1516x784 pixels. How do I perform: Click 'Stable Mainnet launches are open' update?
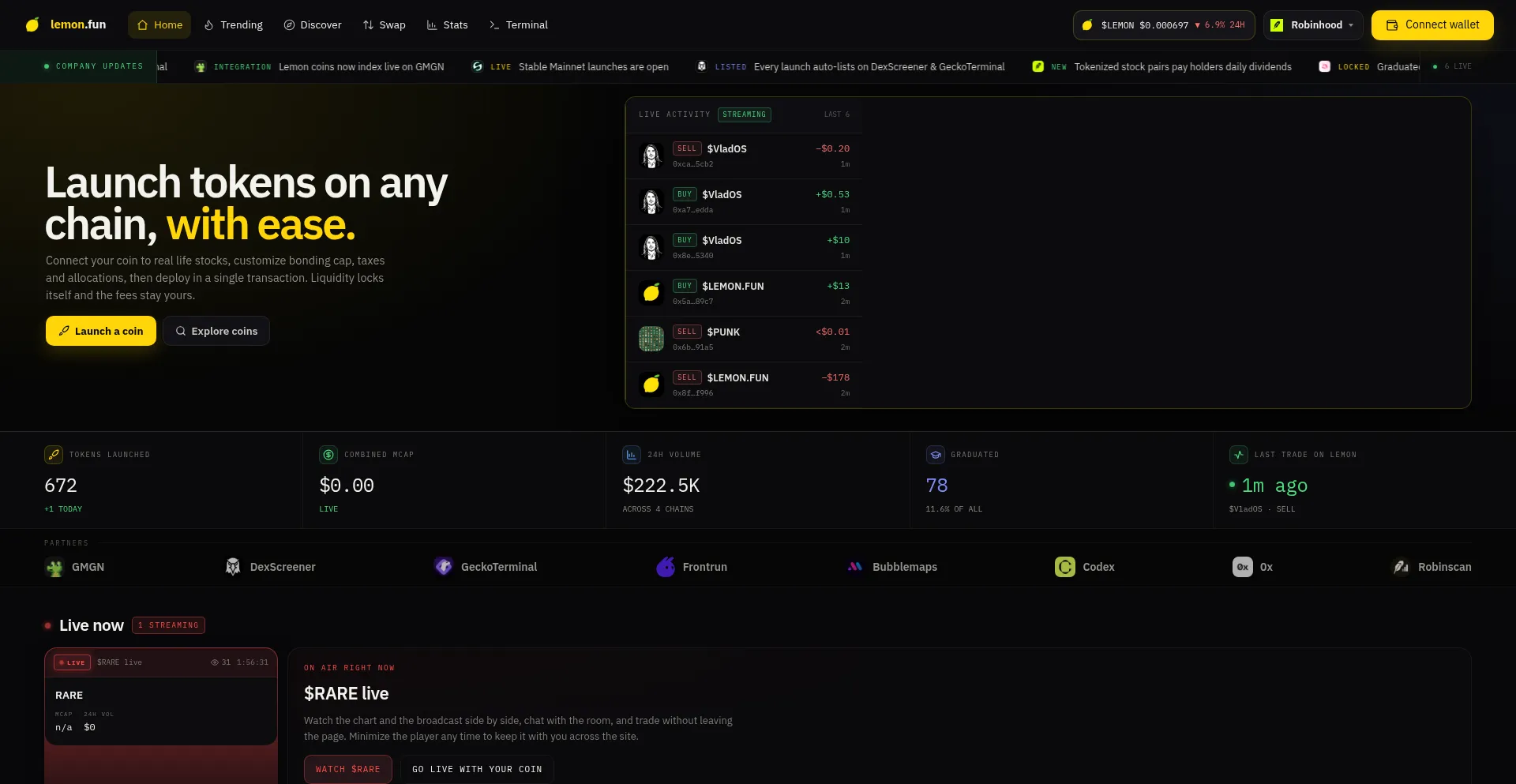point(594,67)
